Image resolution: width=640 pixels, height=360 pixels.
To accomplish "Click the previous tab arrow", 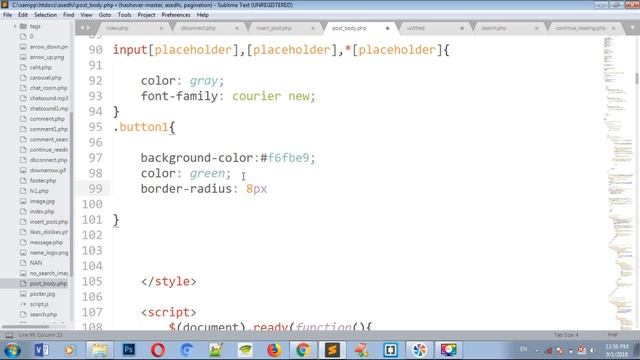I will (x=82, y=28).
